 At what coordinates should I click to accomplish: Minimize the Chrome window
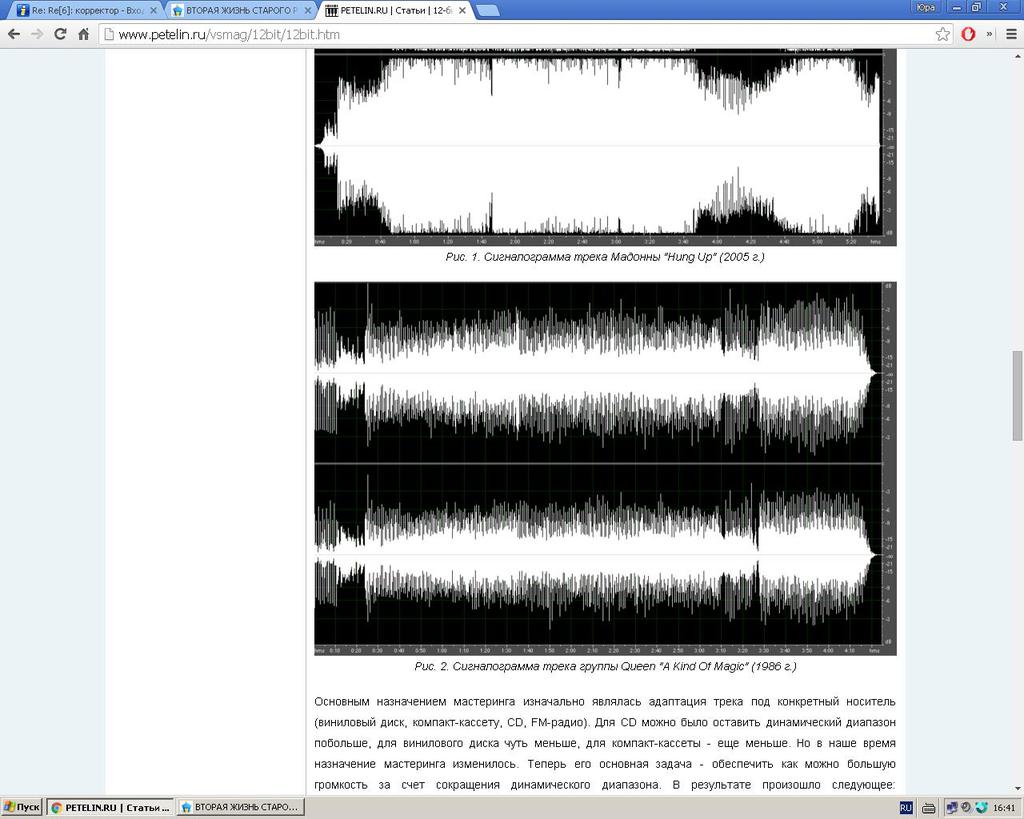(x=957, y=7)
